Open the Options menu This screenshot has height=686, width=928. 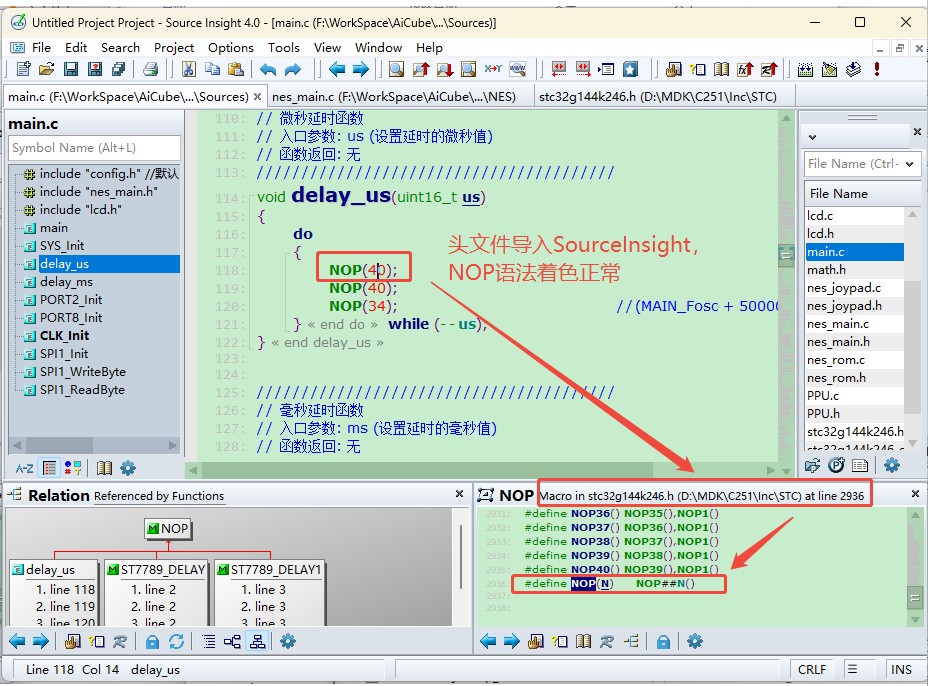231,47
